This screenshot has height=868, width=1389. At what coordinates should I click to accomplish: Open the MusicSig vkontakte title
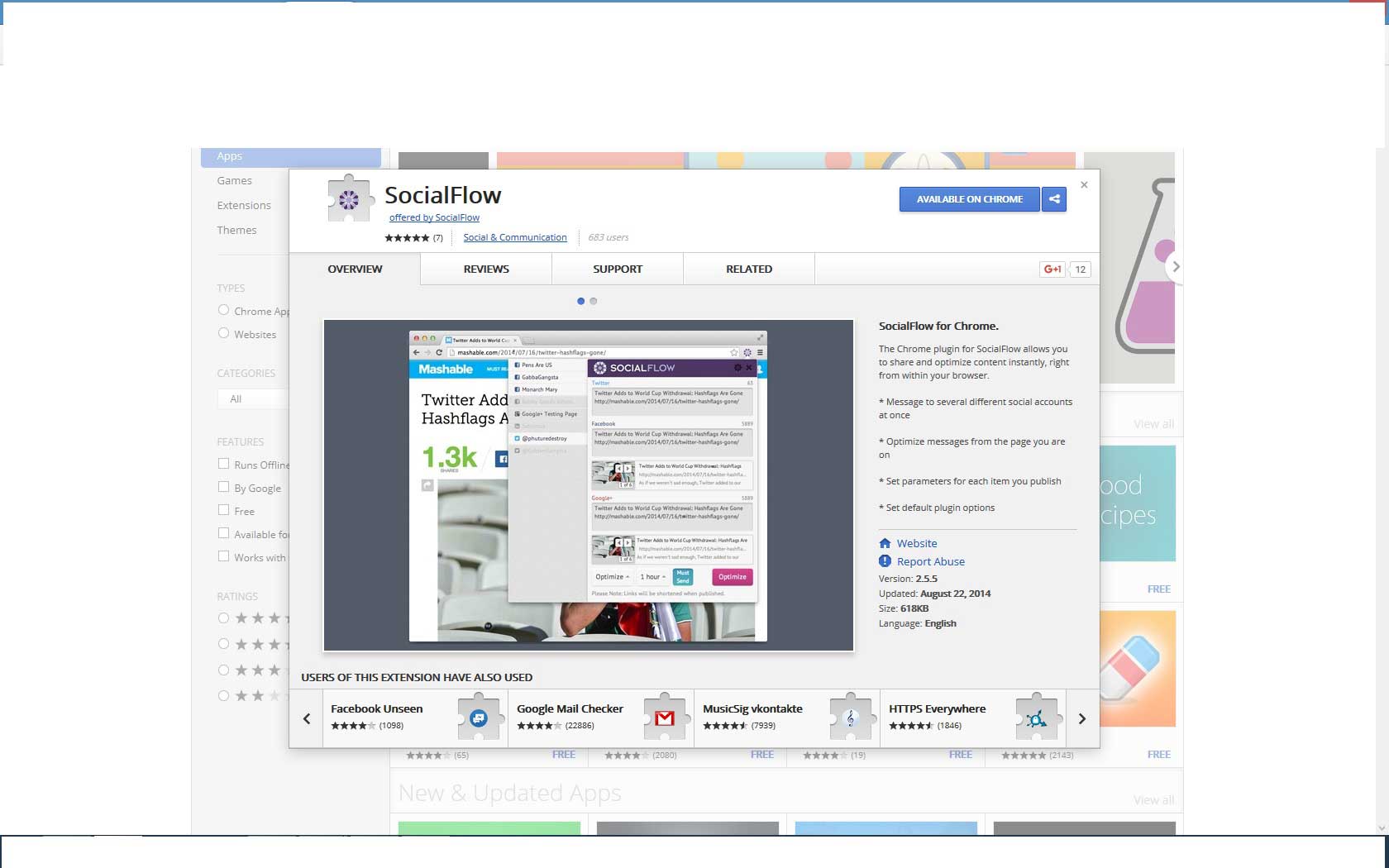click(752, 709)
